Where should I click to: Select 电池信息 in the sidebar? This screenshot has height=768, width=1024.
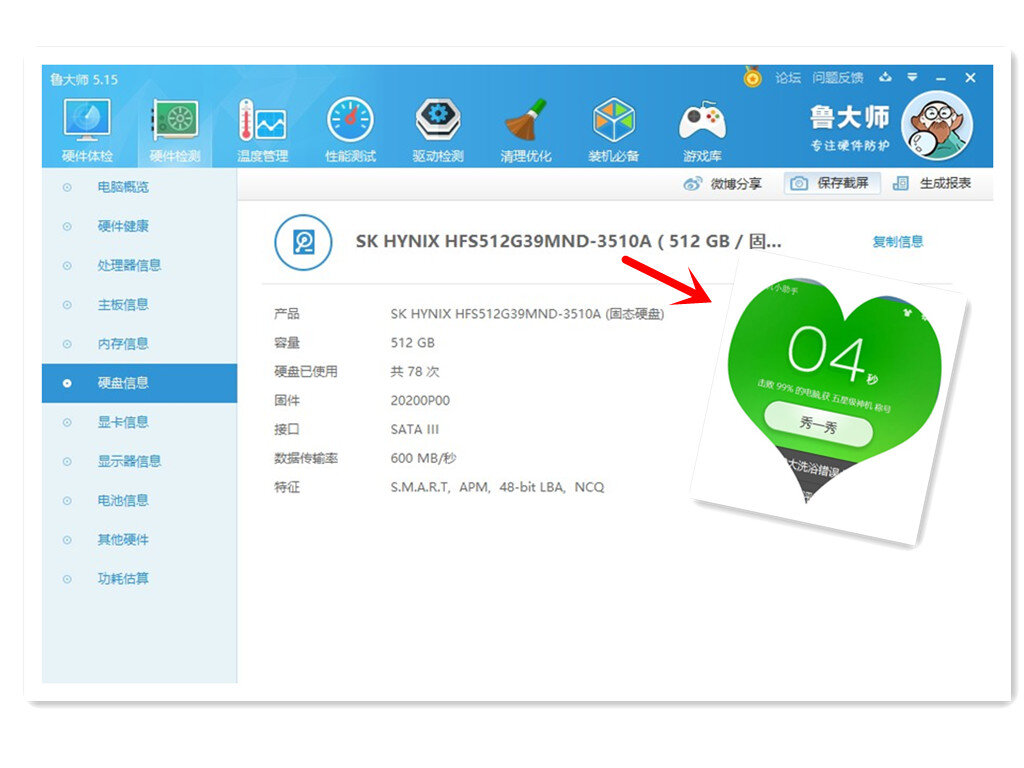click(x=139, y=501)
